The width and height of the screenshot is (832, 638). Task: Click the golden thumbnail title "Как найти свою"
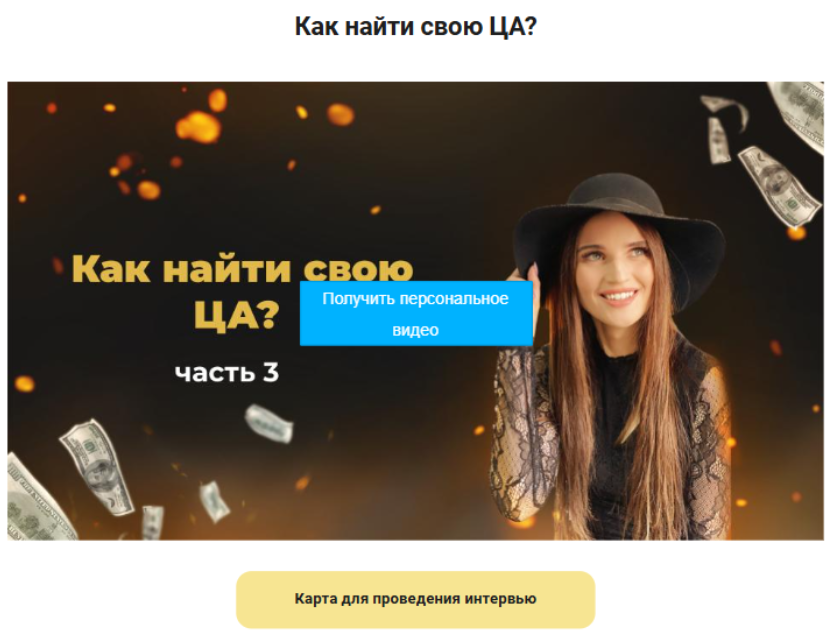pos(242,269)
